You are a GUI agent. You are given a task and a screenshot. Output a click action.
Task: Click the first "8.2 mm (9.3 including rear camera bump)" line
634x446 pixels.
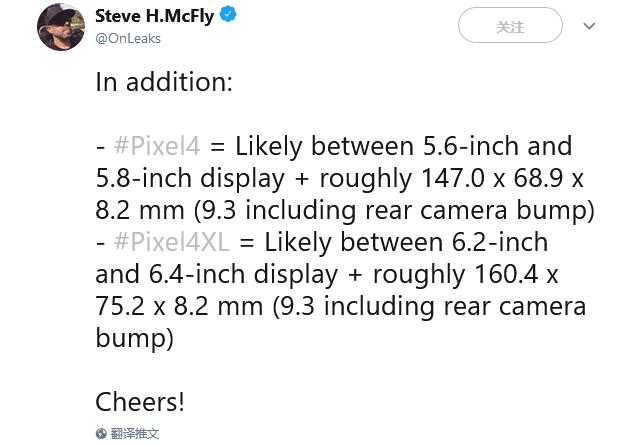[x=345, y=211]
